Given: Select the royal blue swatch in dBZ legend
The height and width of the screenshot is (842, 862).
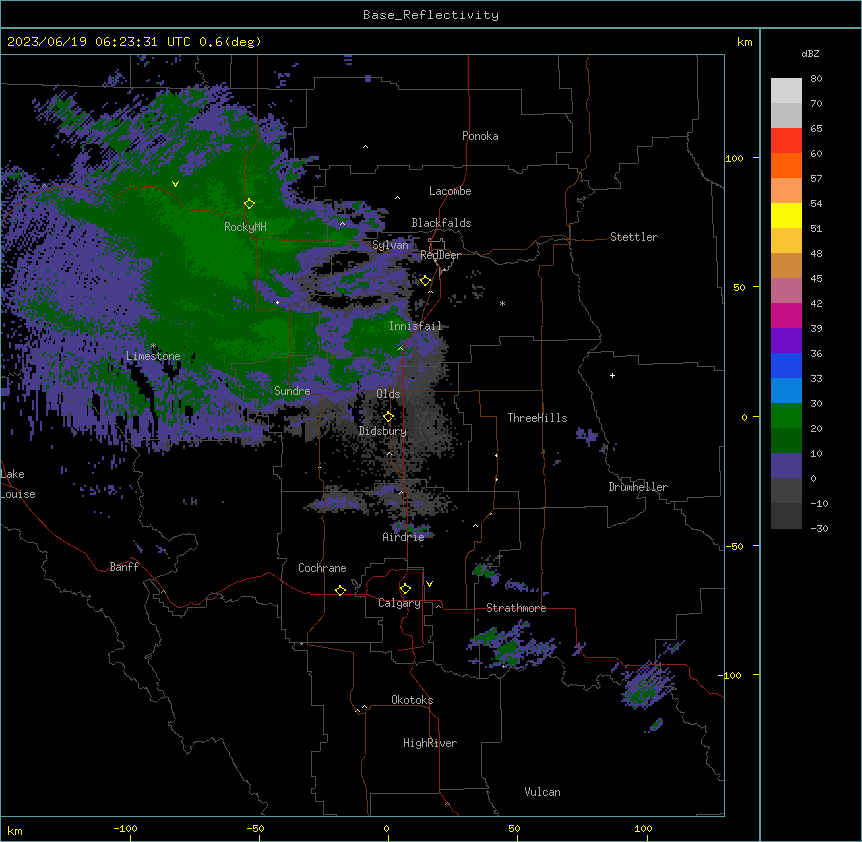Looking at the screenshot, I should point(786,365).
